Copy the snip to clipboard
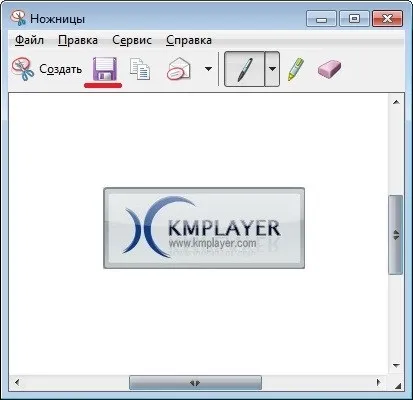 pyautogui.click(x=140, y=69)
